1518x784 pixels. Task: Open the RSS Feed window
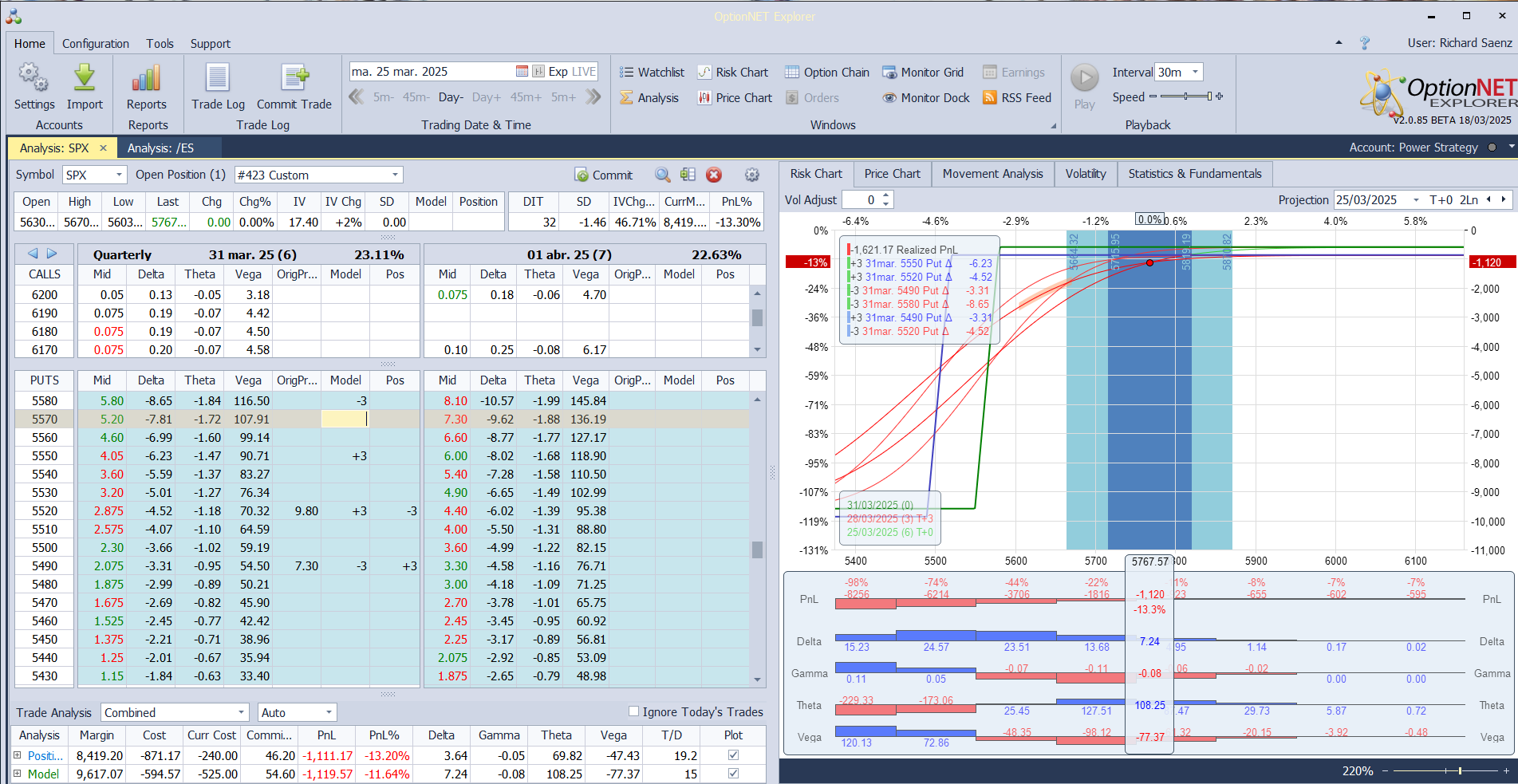pyautogui.click(x=1017, y=97)
